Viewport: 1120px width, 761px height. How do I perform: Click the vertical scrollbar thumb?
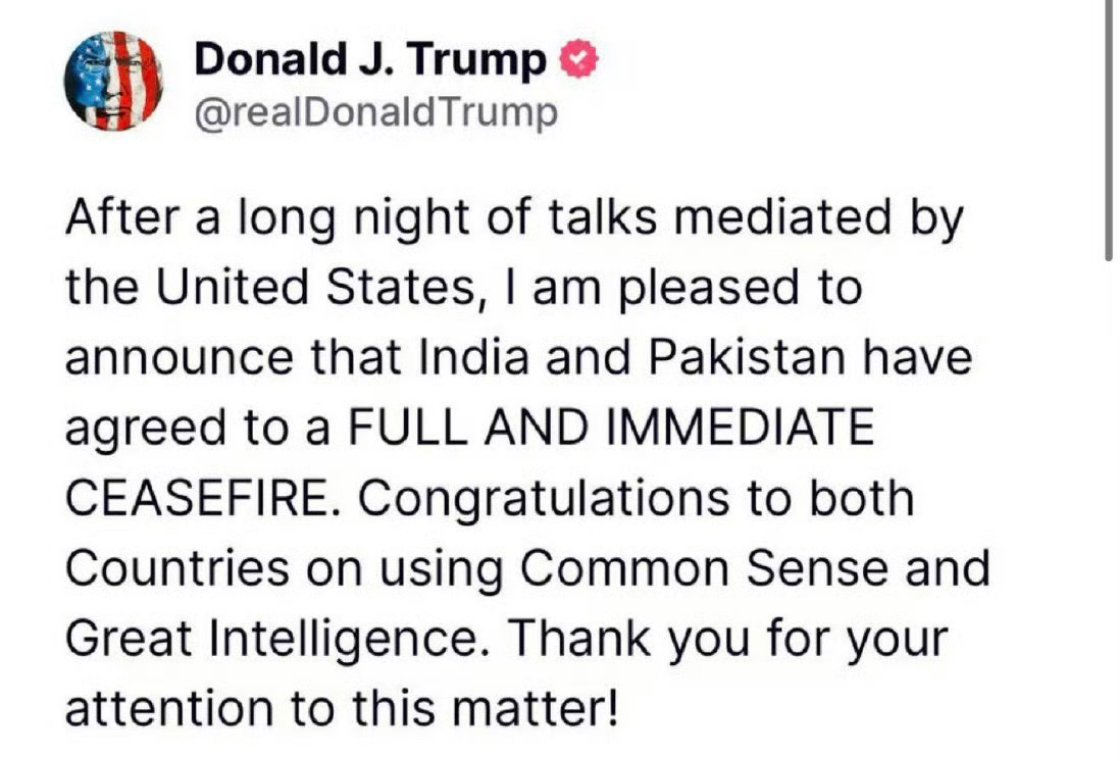pos(1108,132)
